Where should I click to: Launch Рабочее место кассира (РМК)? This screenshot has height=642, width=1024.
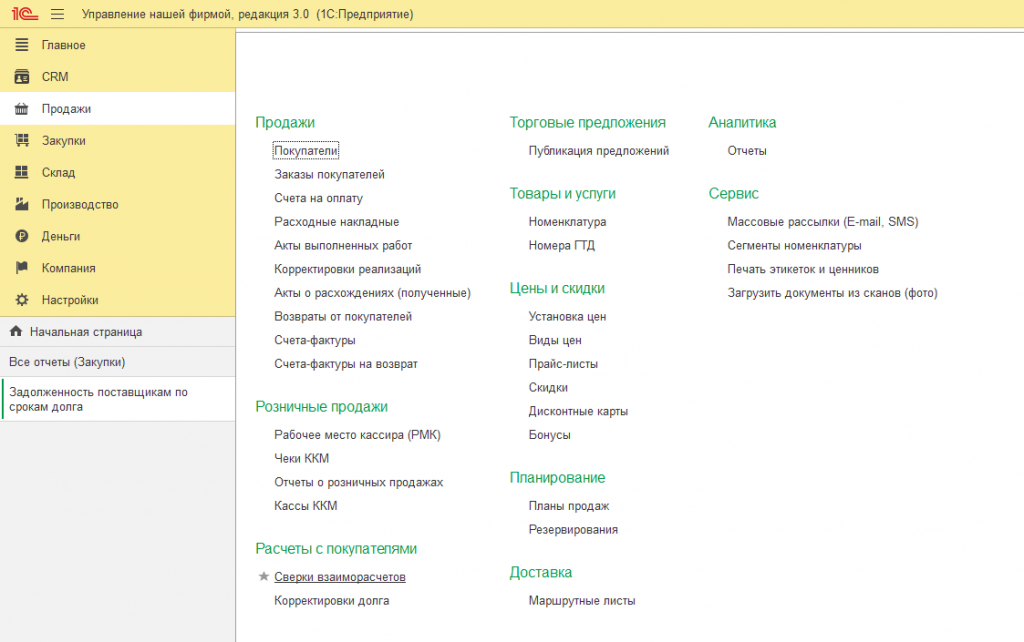pyautogui.click(x=357, y=435)
